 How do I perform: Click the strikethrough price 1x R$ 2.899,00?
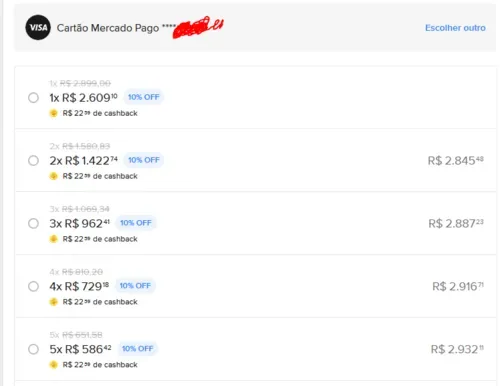[80, 83]
